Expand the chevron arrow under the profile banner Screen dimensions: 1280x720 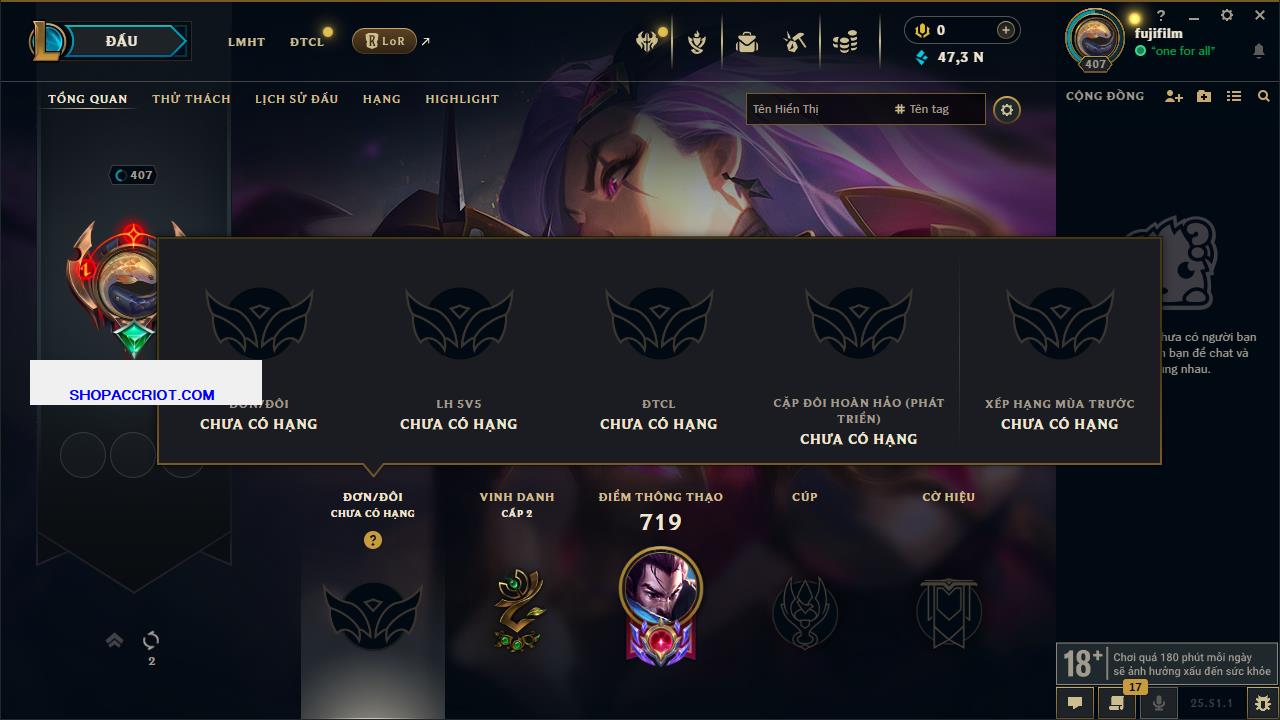tap(115, 640)
